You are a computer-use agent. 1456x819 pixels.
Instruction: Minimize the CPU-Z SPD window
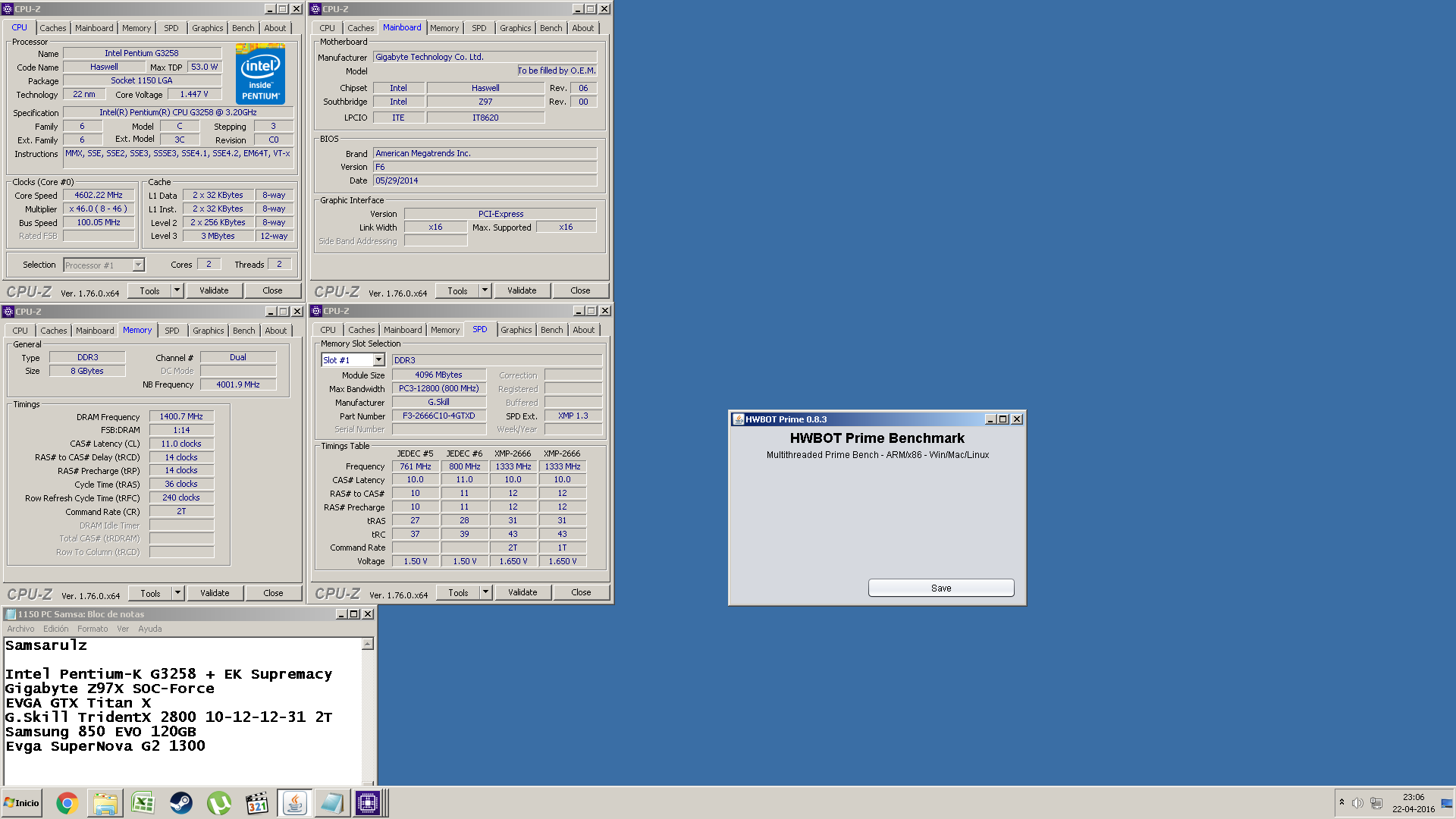[x=579, y=311]
